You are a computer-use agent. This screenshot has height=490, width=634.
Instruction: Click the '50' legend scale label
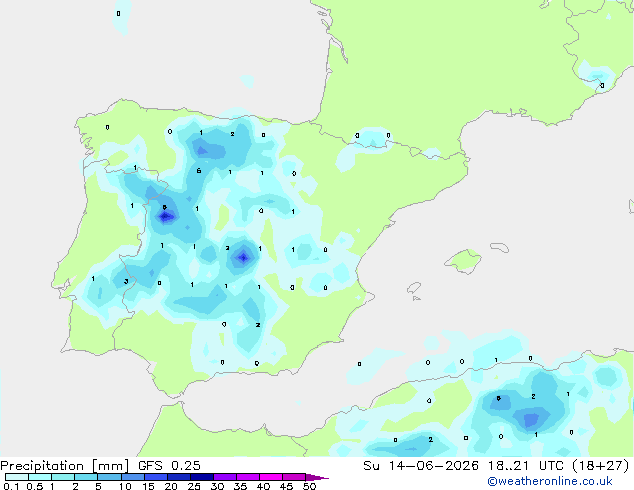click(x=310, y=486)
